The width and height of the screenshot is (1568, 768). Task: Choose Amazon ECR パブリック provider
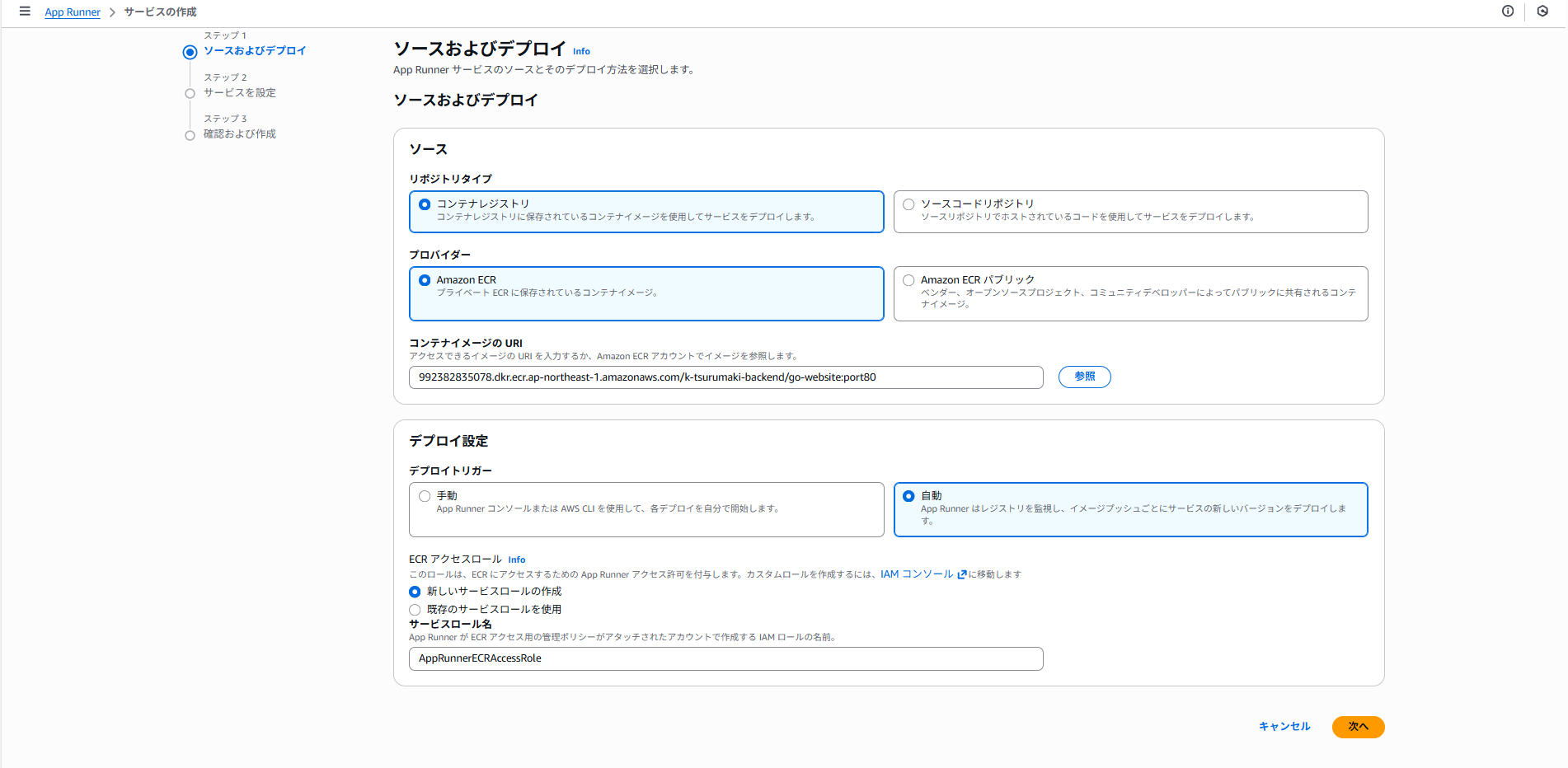[1130, 293]
